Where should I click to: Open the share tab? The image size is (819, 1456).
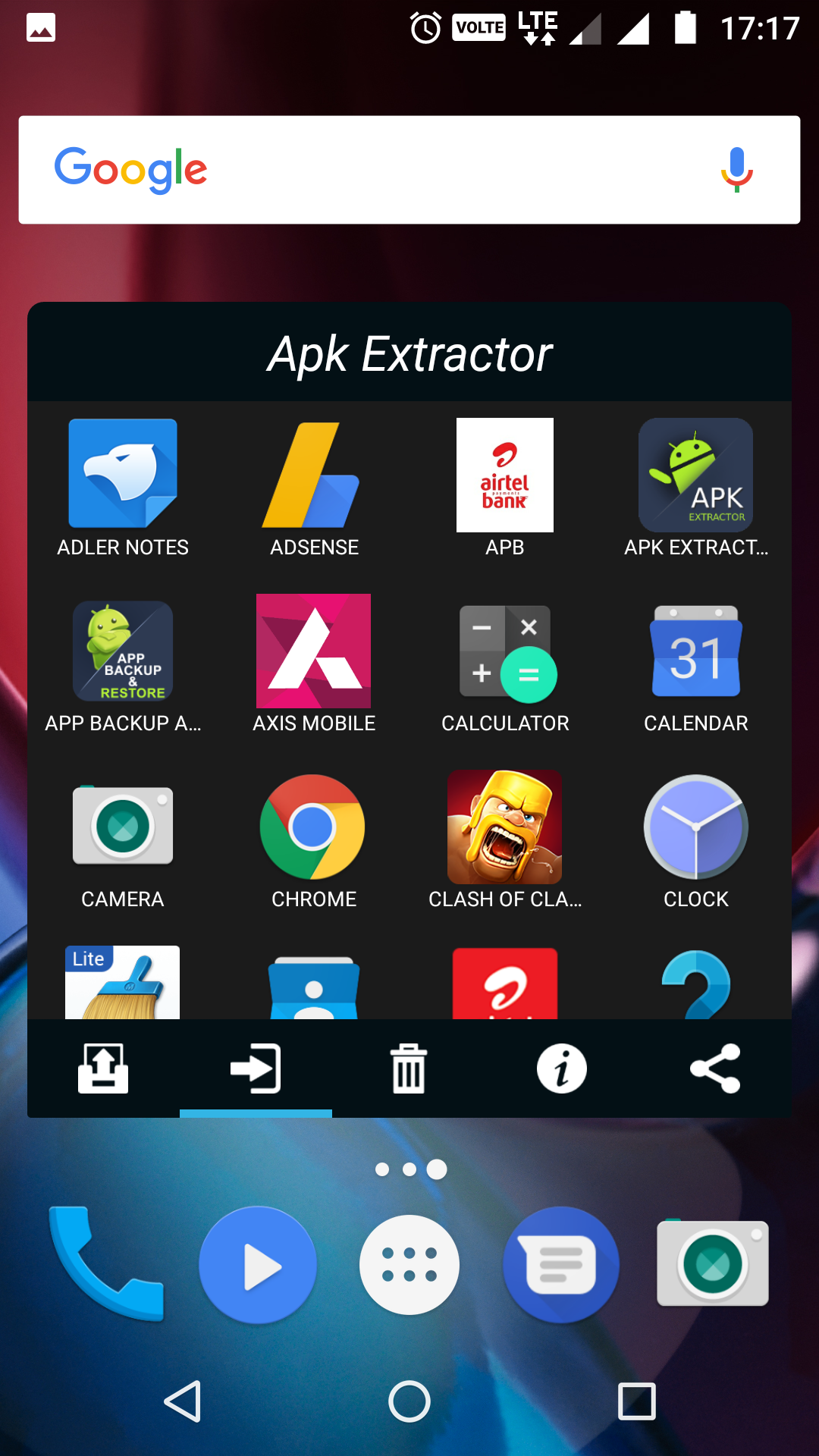[x=715, y=1068]
